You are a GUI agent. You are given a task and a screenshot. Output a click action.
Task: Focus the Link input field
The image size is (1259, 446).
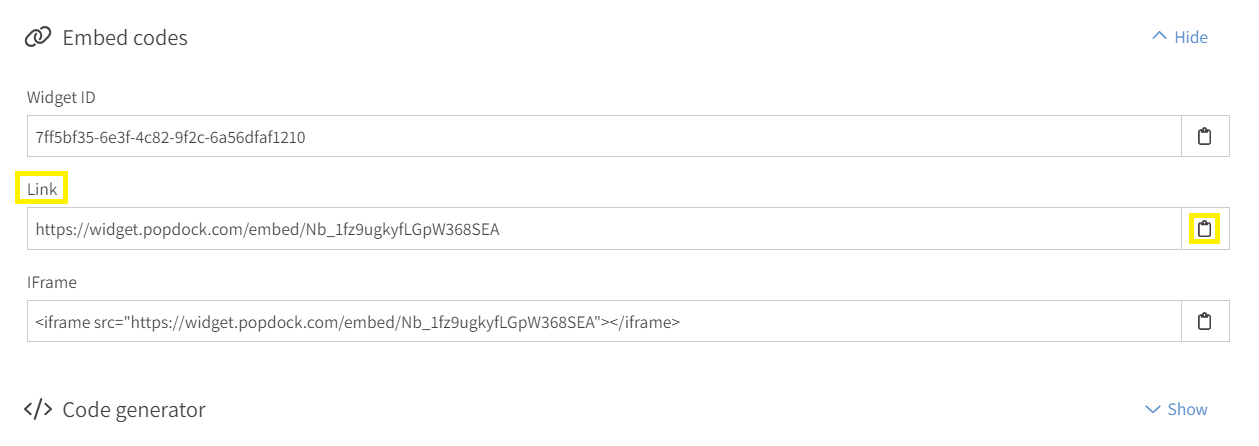click(x=605, y=229)
